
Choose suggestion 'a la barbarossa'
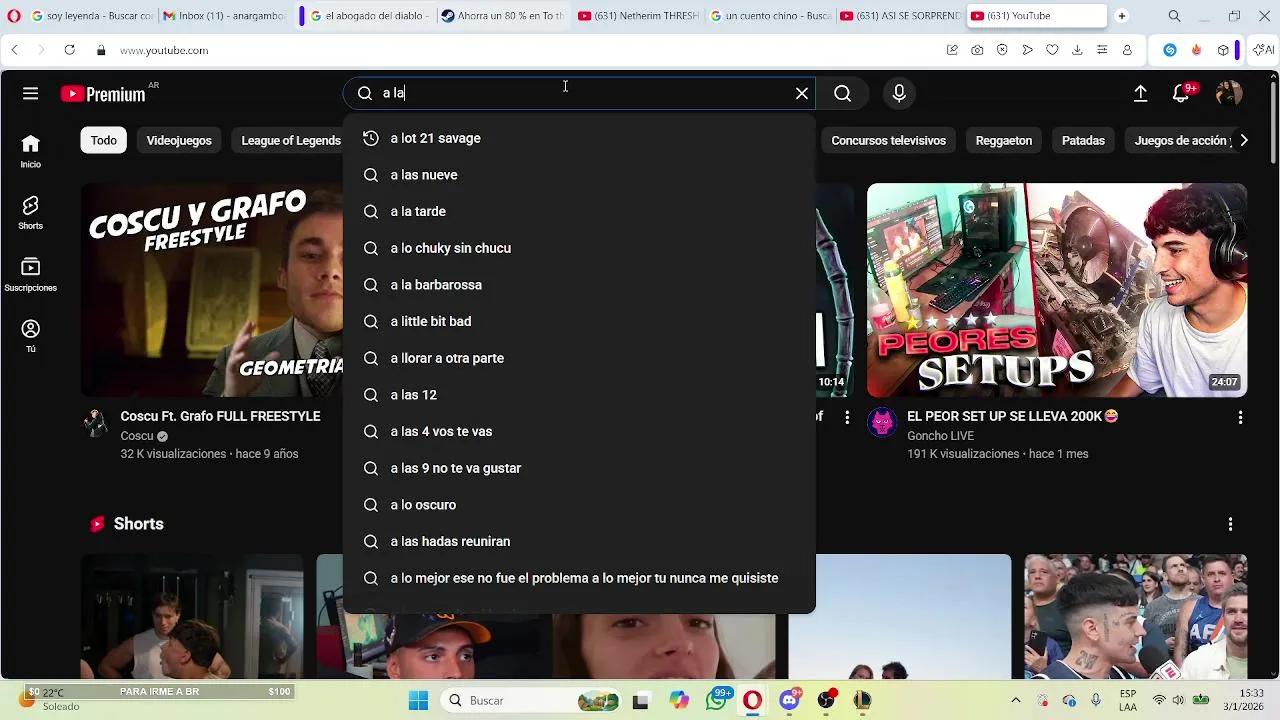tap(579, 285)
